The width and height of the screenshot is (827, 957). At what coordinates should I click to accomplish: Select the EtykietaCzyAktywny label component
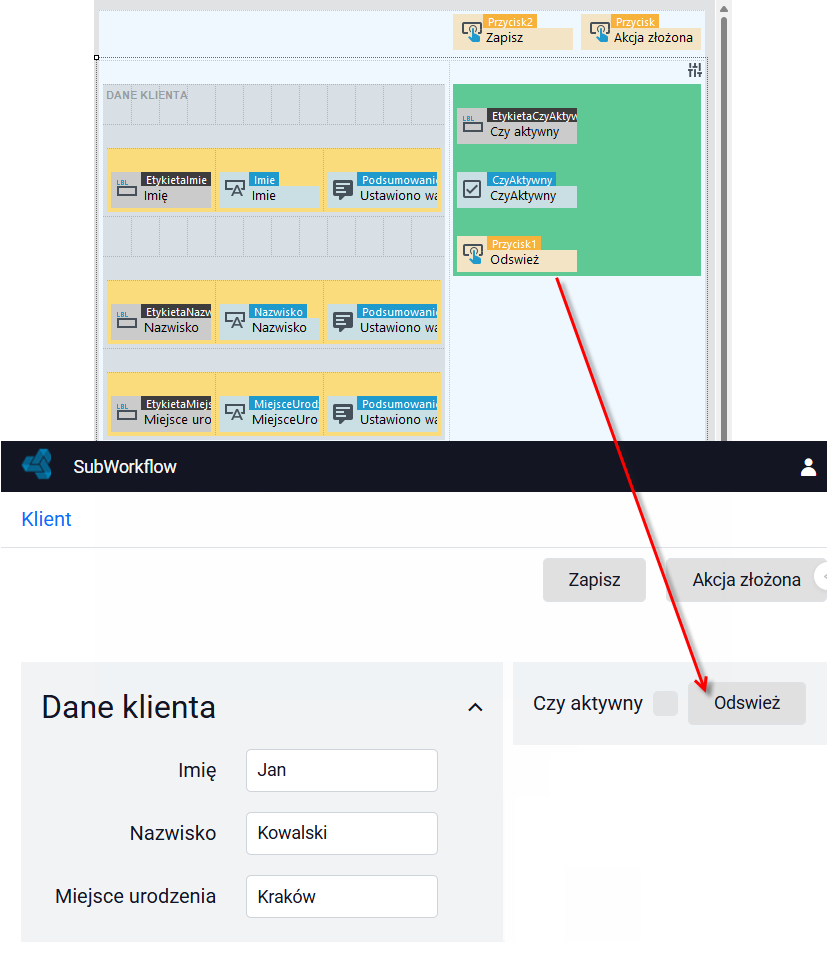[x=517, y=125]
